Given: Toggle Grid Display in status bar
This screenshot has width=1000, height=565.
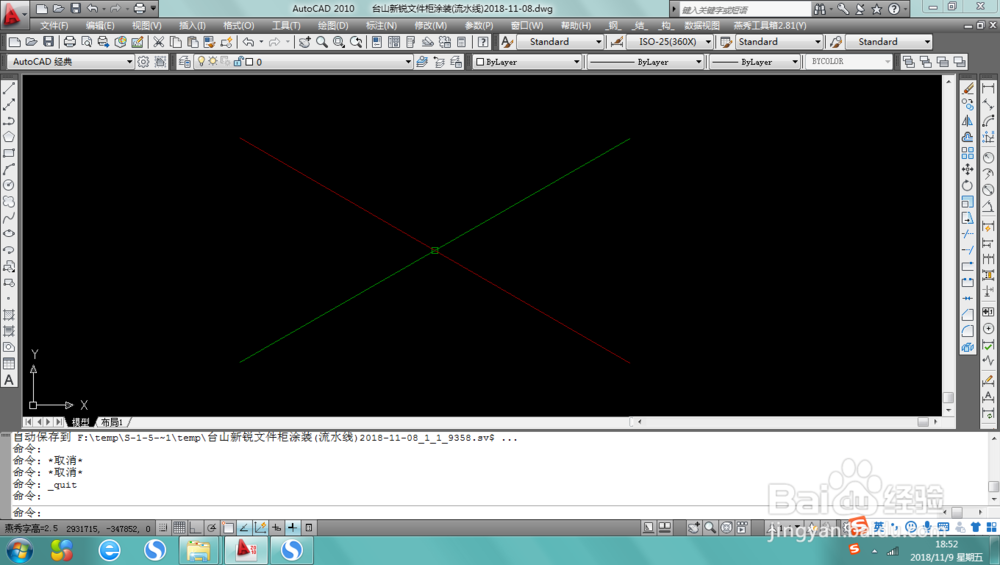Looking at the screenshot, I should pyautogui.click(x=179, y=528).
